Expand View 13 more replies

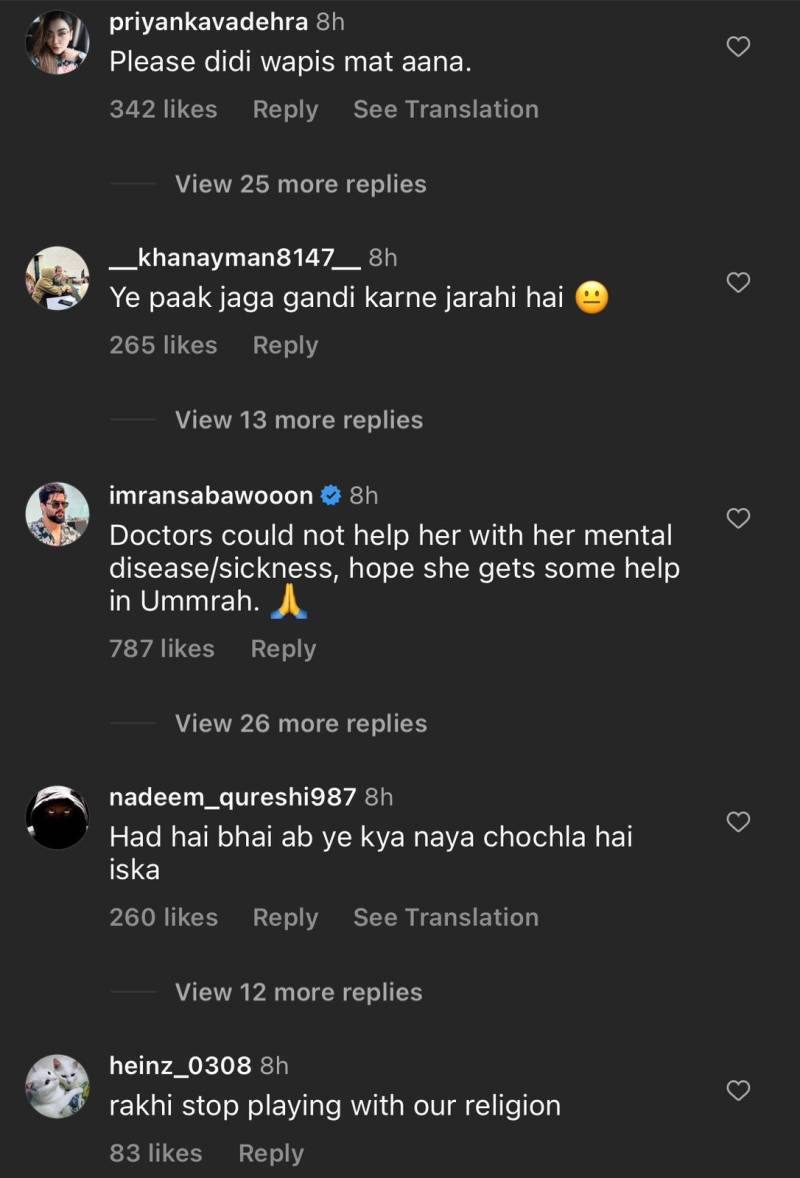click(298, 420)
